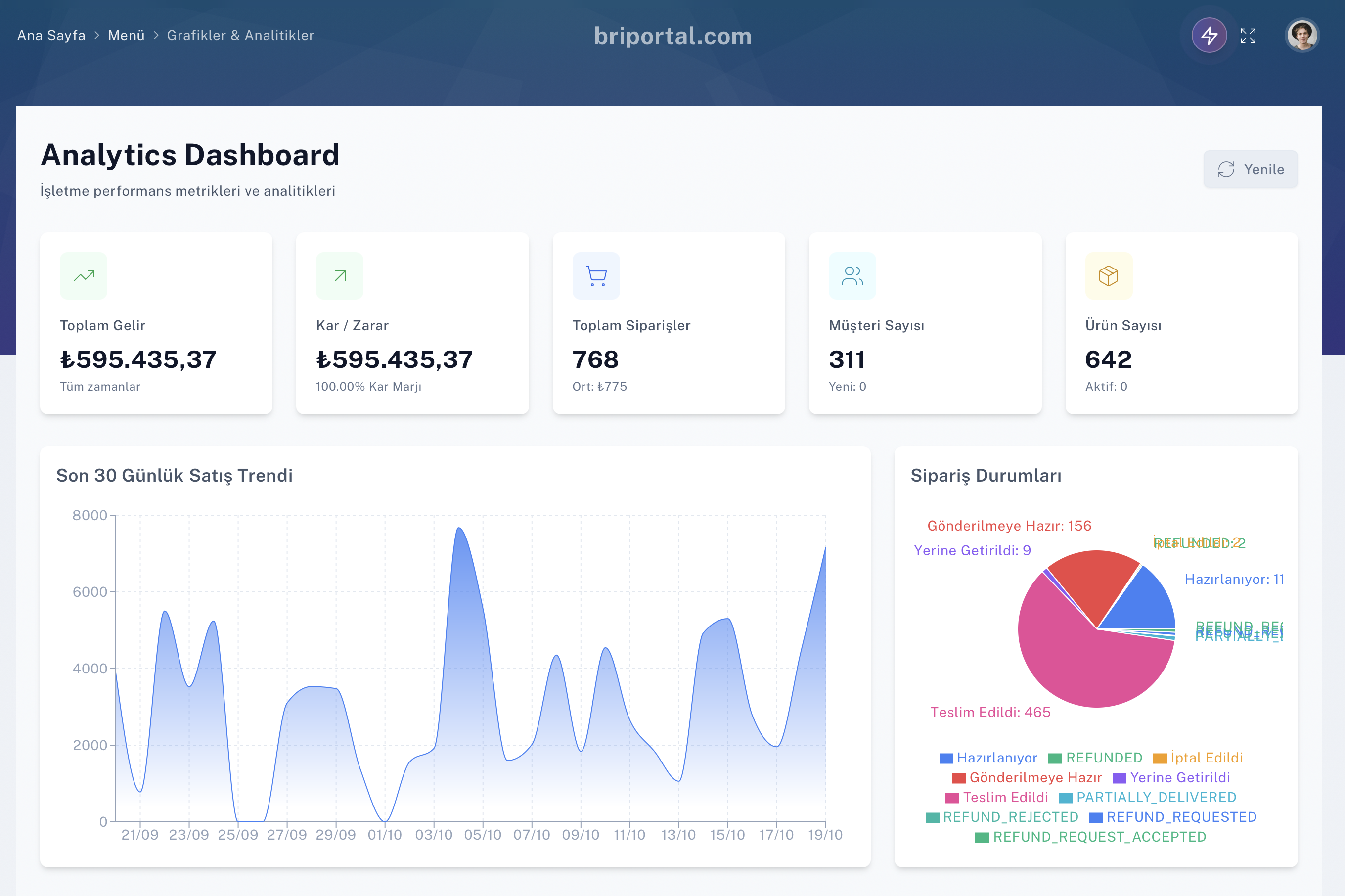1345x896 pixels.
Task: Click the shopping cart icon
Action: pyautogui.click(x=596, y=276)
